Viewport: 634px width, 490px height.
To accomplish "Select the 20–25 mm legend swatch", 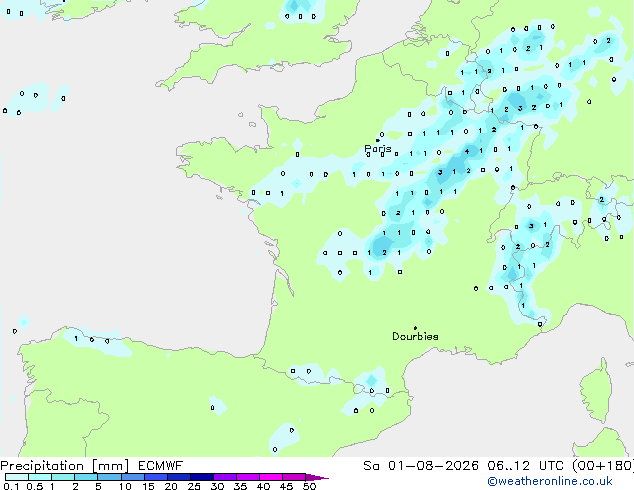I will click(179, 477).
